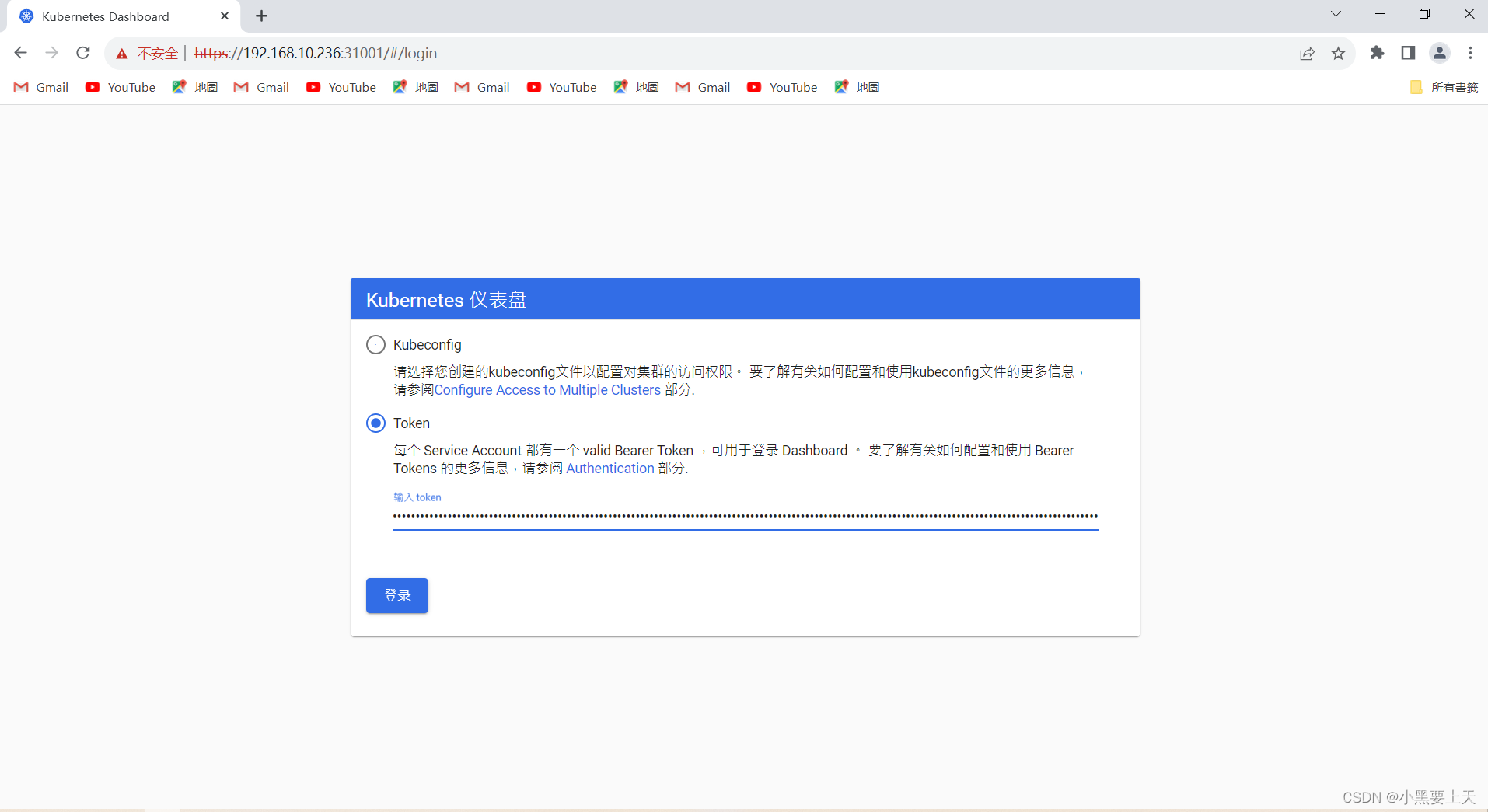Open the side panel icon near the profile
This screenshot has height=812, width=1488.
click(1408, 53)
